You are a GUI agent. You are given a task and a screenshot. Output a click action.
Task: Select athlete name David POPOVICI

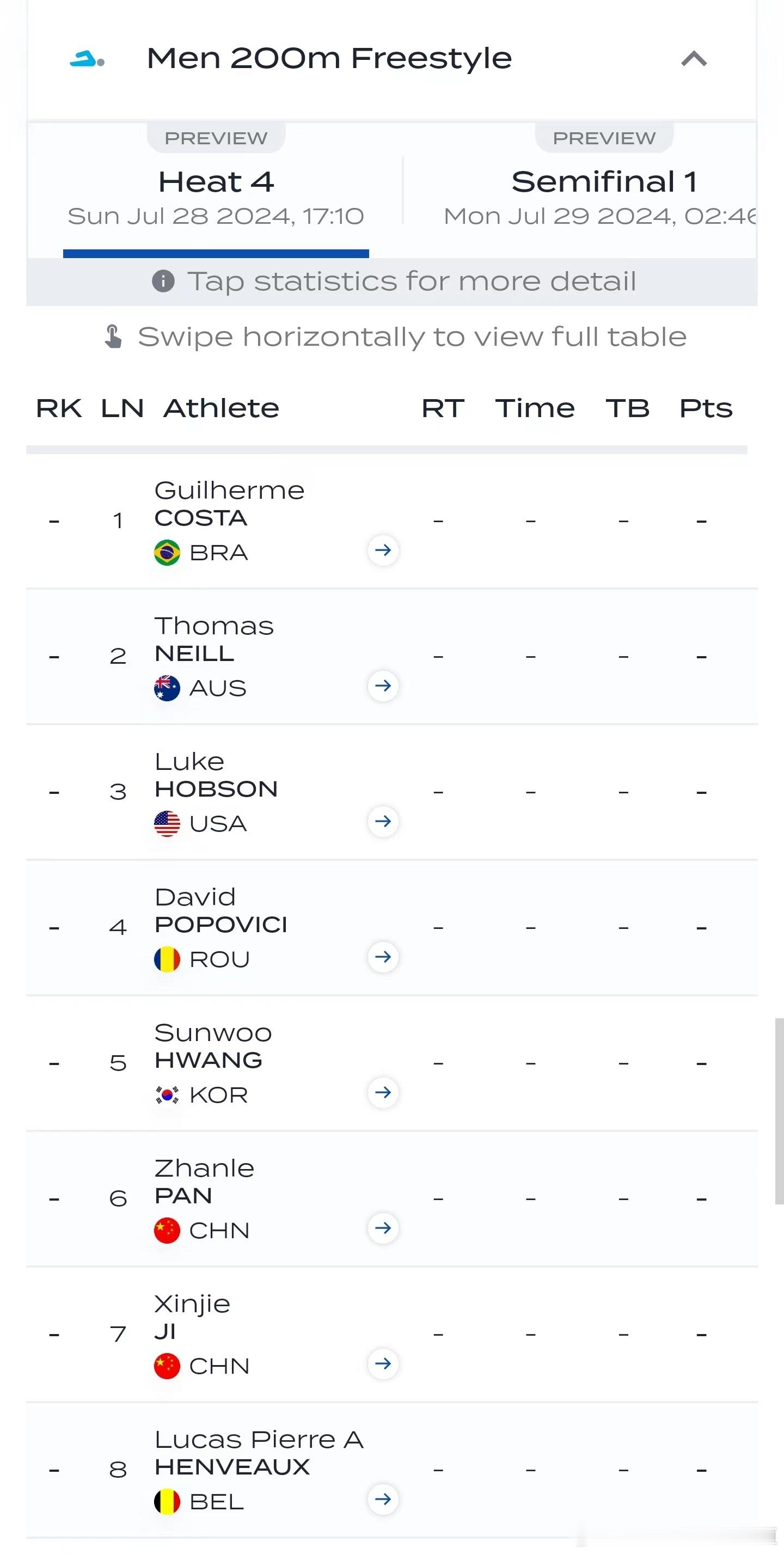tap(220, 911)
